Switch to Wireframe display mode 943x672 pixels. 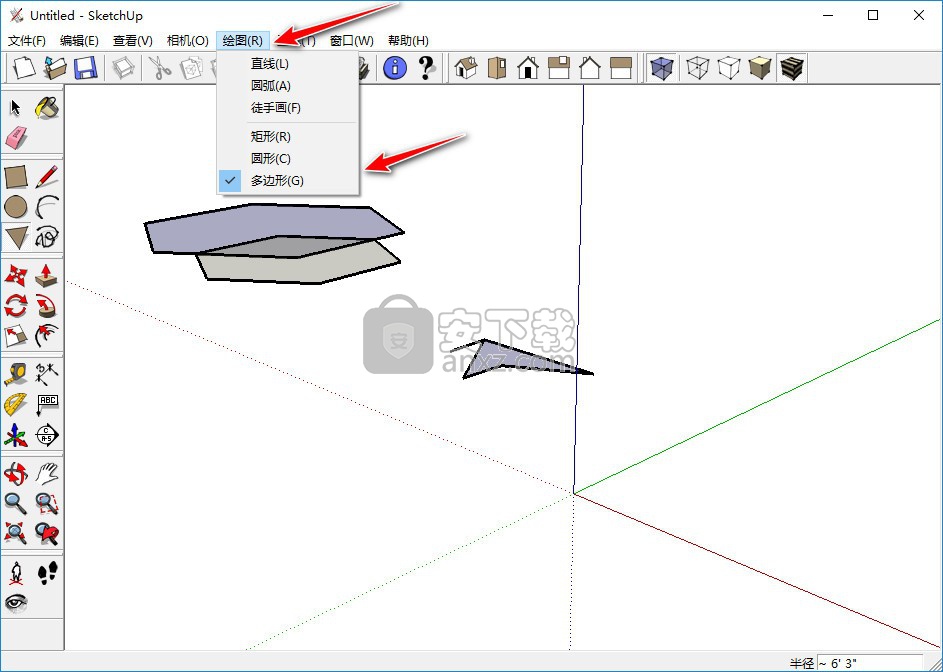coord(698,67)
